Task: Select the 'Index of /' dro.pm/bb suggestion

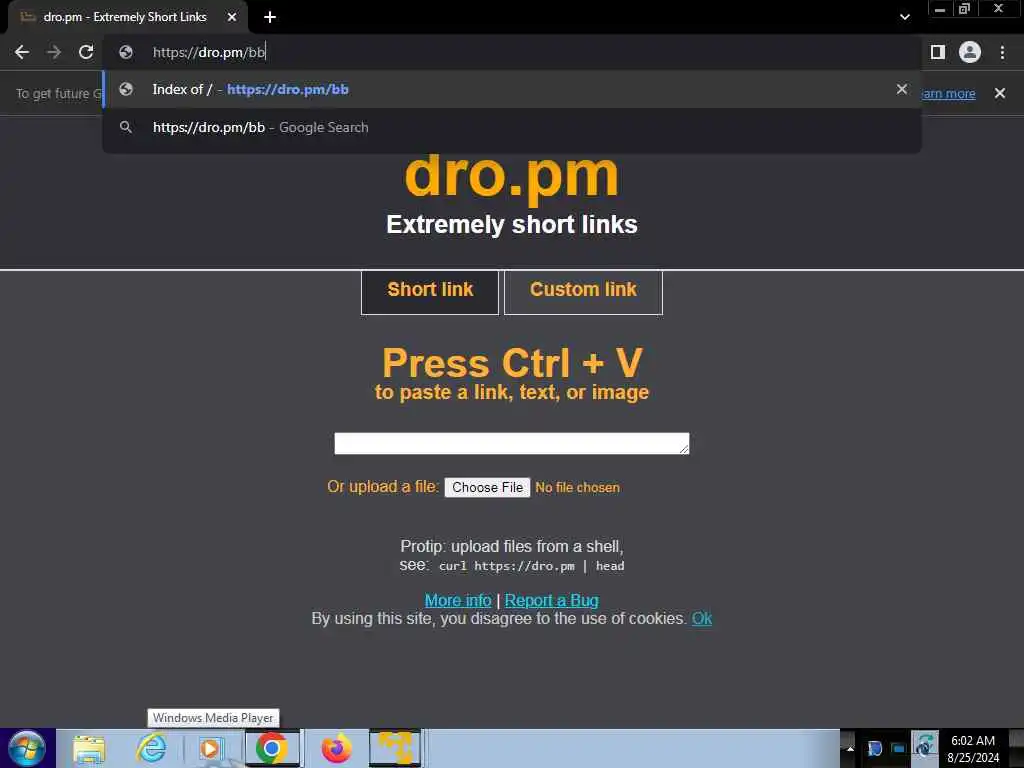Action: 512,89
